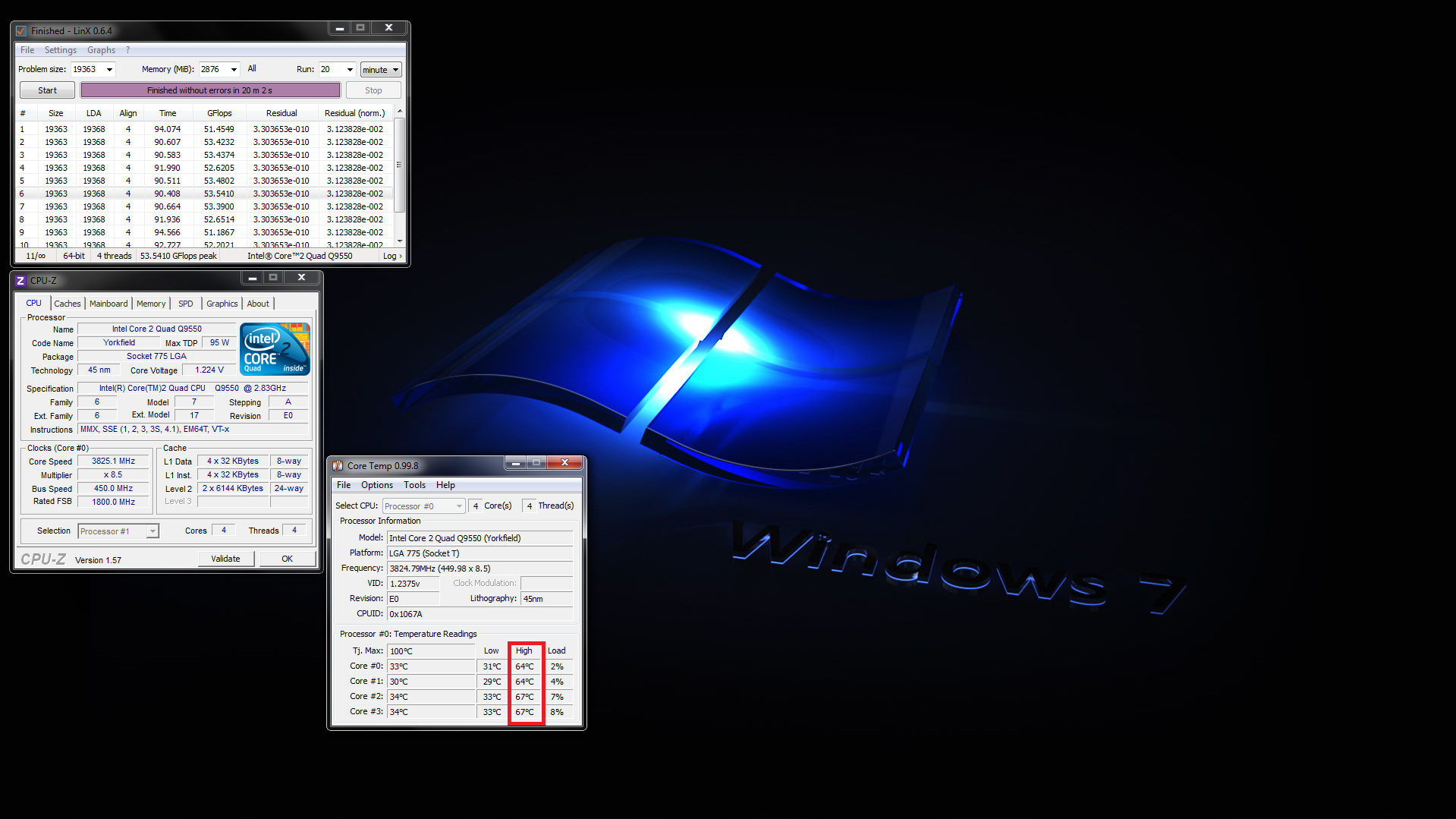Minimize the CPU-Z window
Viewport: 1456px width, 819px height.
point(253,278)
